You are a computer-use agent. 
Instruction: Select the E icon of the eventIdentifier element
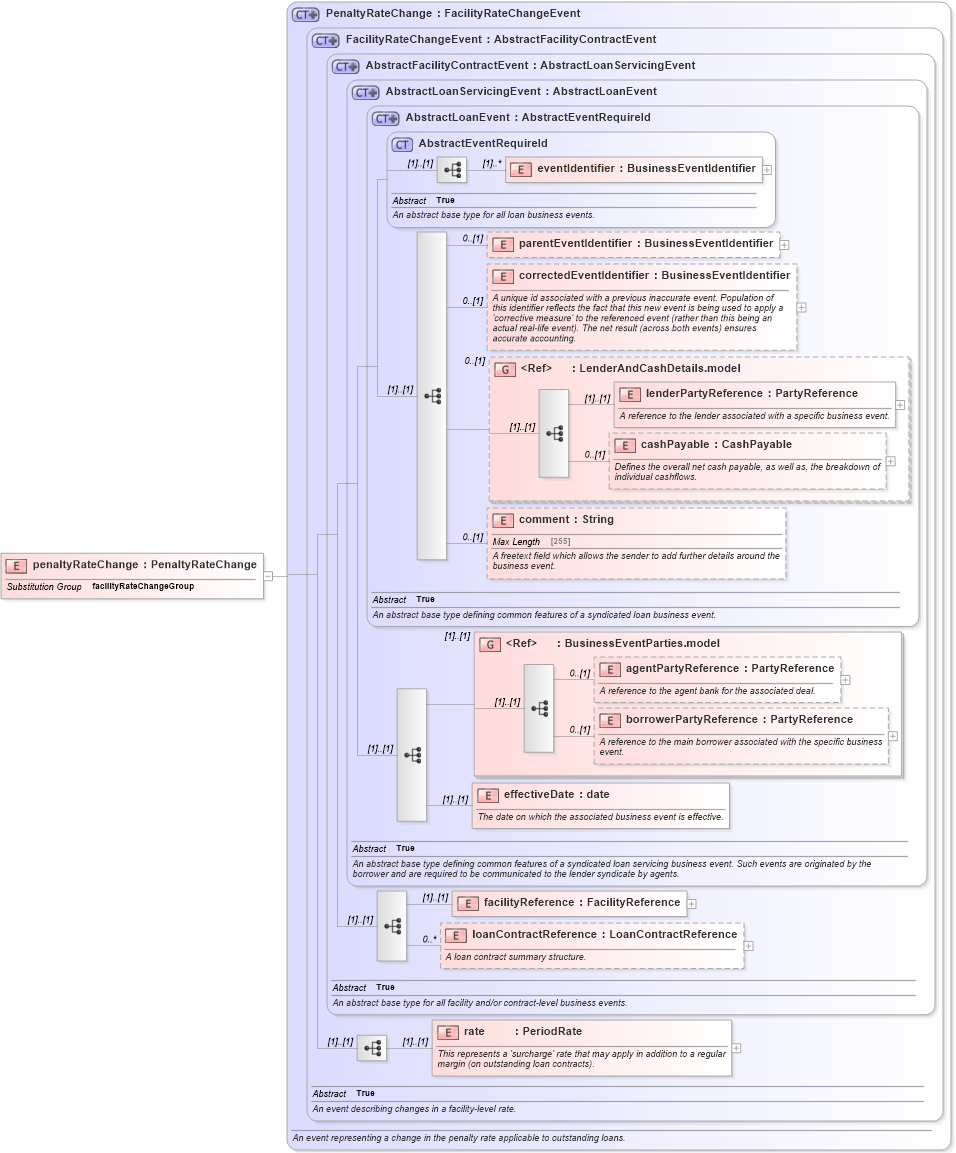point(519,168)
